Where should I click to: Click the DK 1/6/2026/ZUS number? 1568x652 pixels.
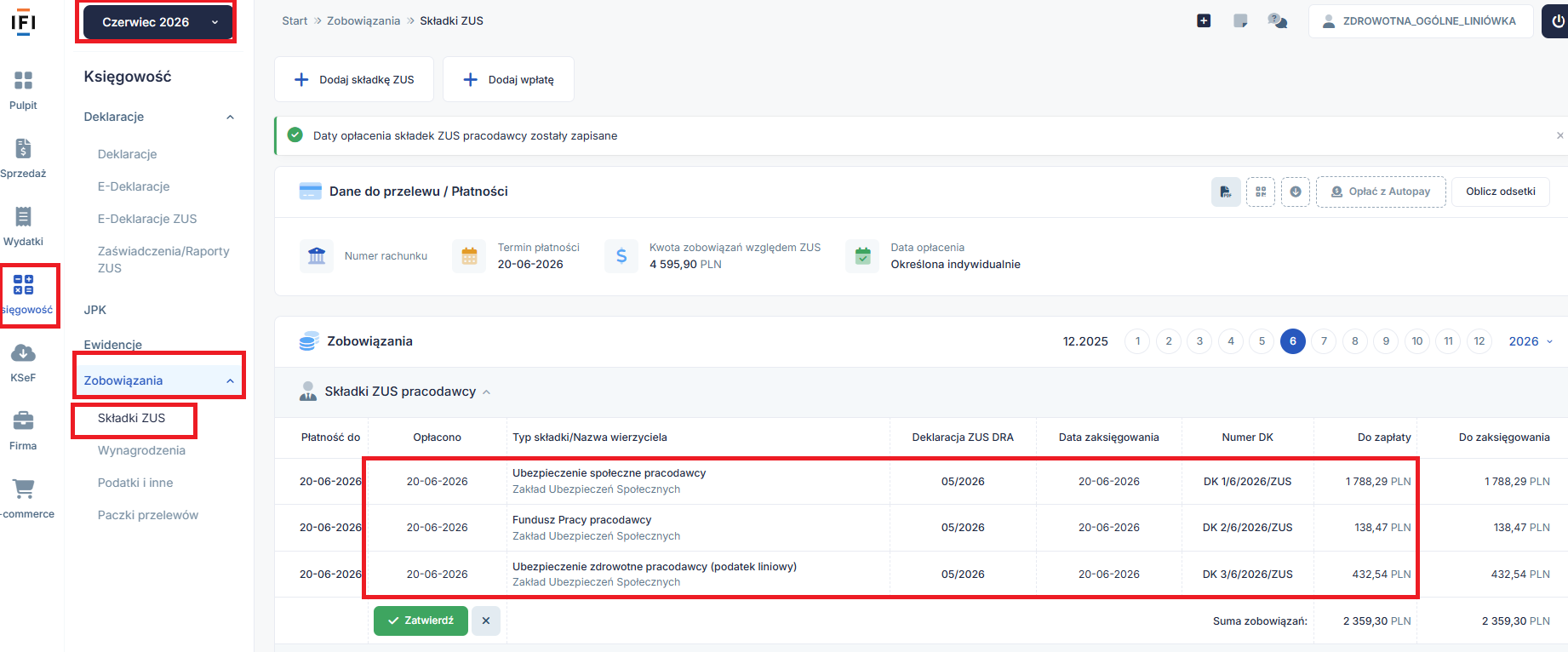[x=1247, y=482]
